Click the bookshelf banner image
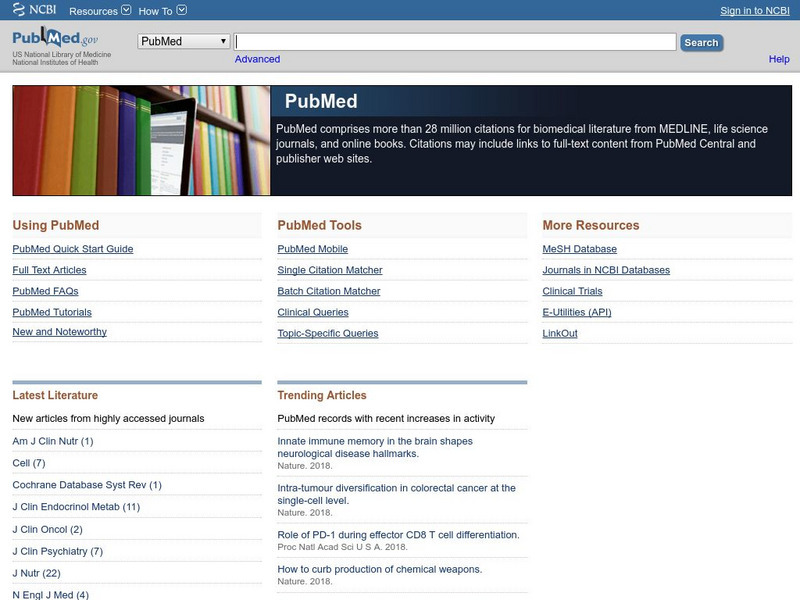 [x=141, y=140]
